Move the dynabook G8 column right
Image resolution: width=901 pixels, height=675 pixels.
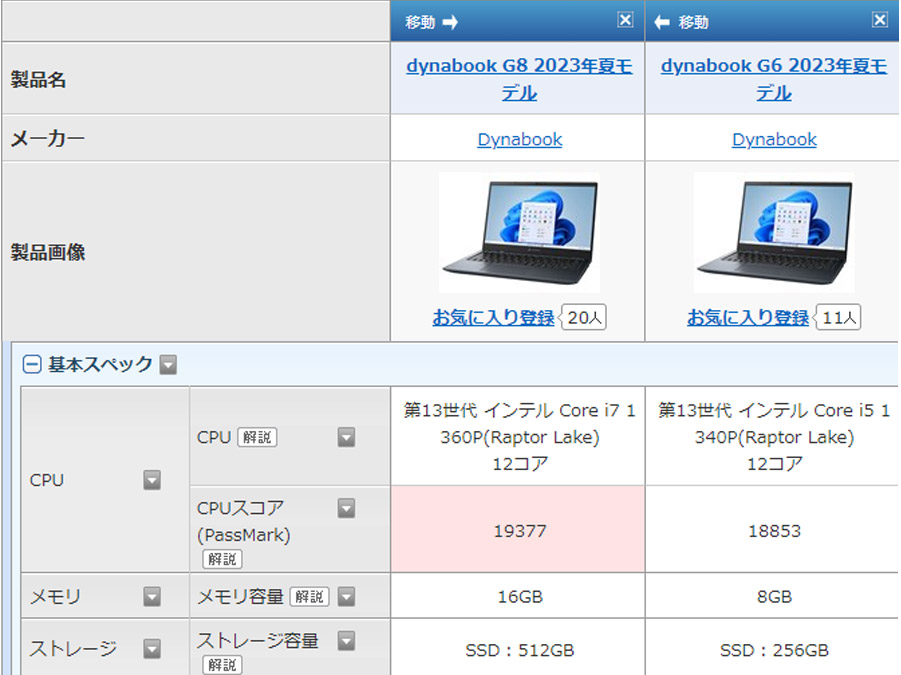pos(432,22)
